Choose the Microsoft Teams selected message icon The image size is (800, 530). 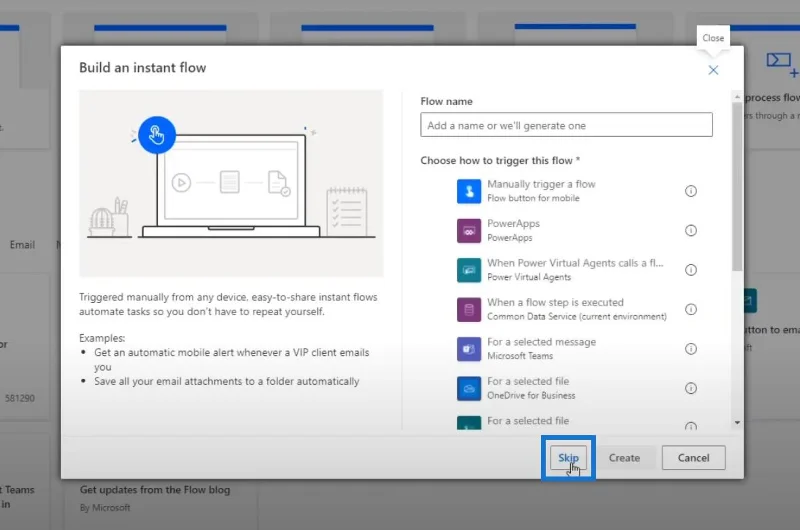point(468,349)
